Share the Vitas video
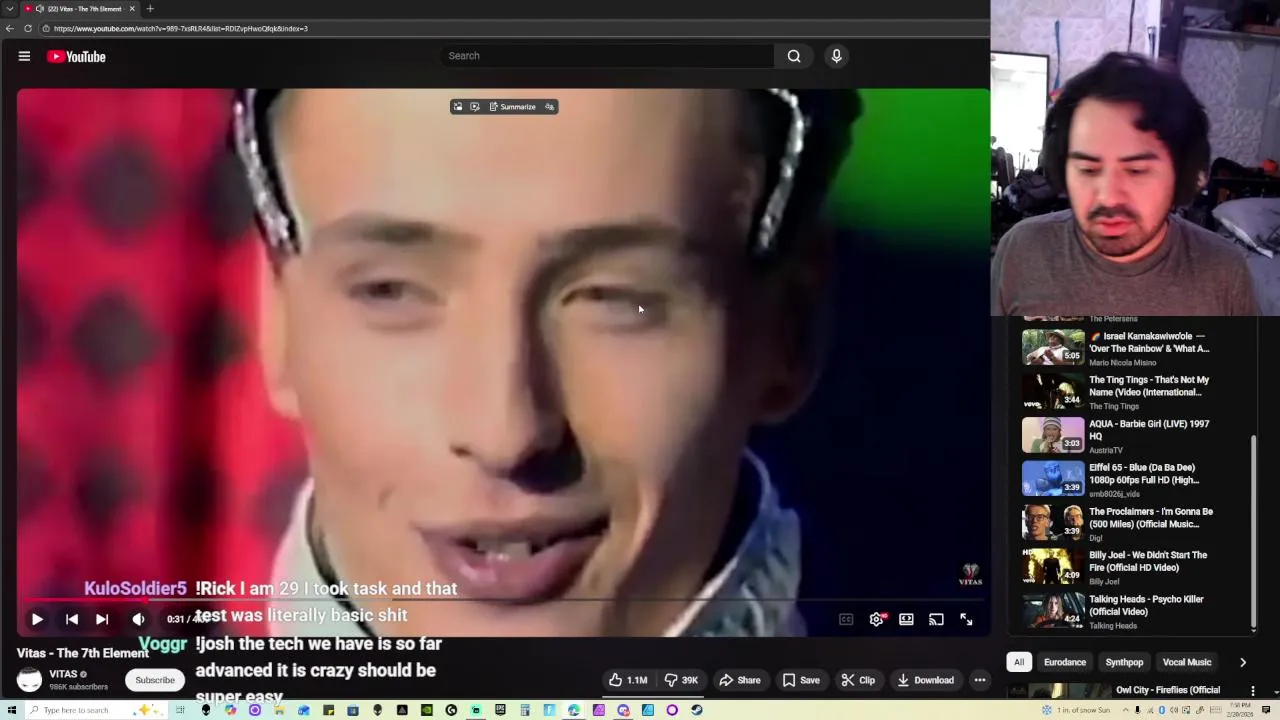Screen dimensions: 1280x720 point(740,680)
